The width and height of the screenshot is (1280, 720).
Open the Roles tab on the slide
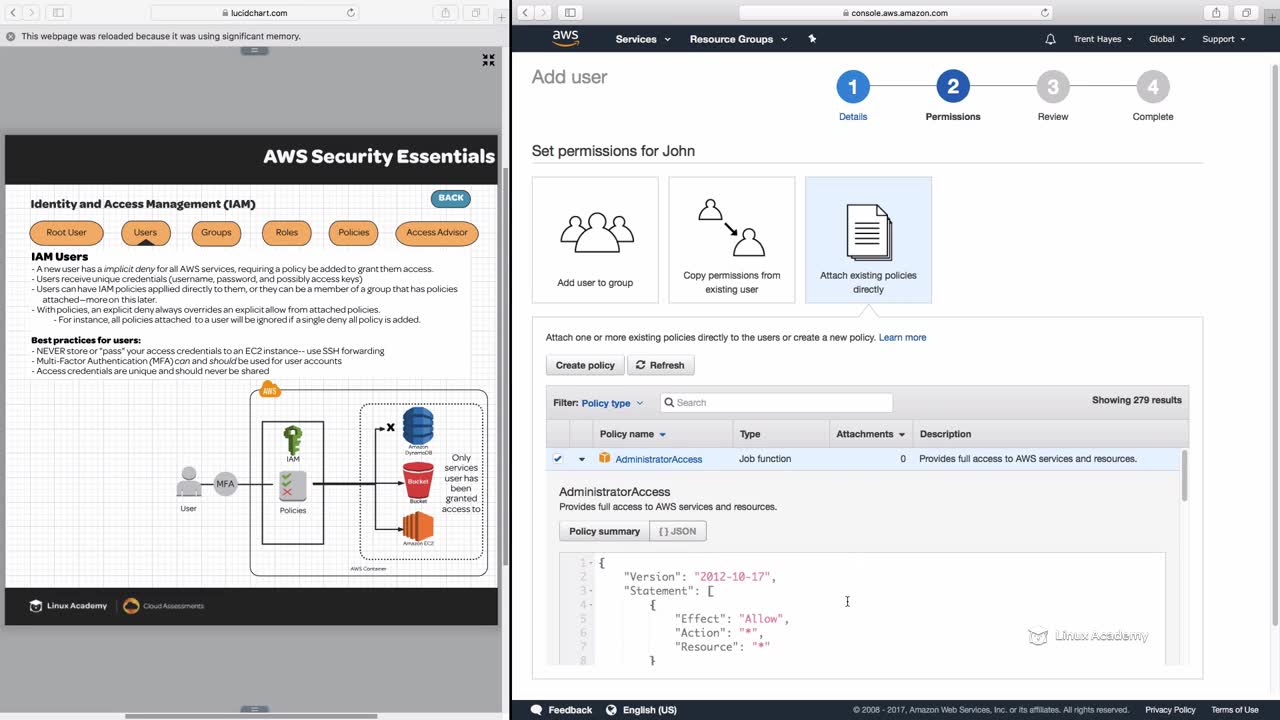(x=287, y=233)
